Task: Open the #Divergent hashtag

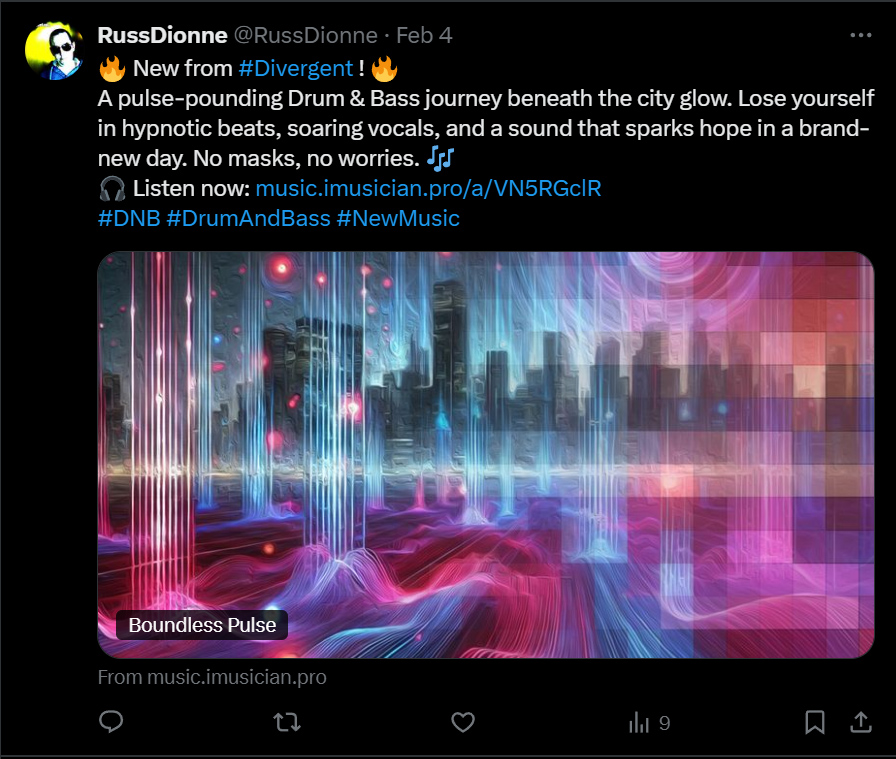Action: [295, 68]
